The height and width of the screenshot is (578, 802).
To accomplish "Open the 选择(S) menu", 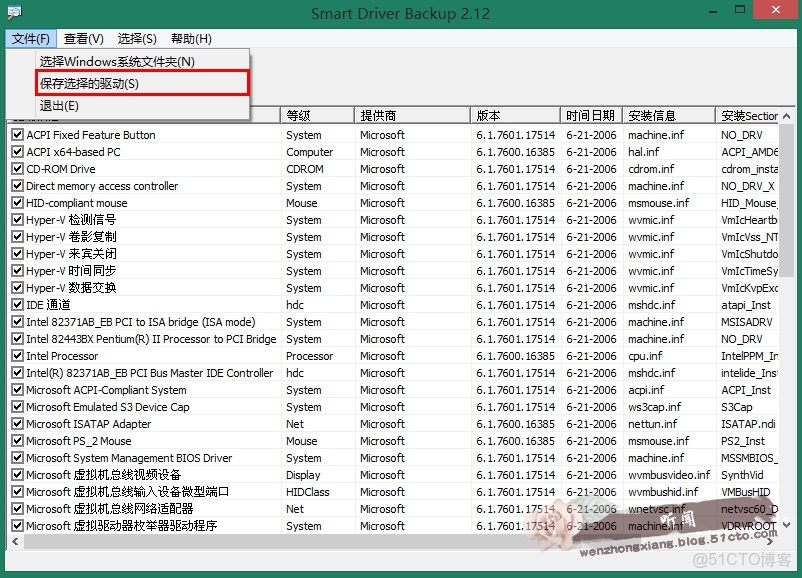I will [x=139, y=38].
